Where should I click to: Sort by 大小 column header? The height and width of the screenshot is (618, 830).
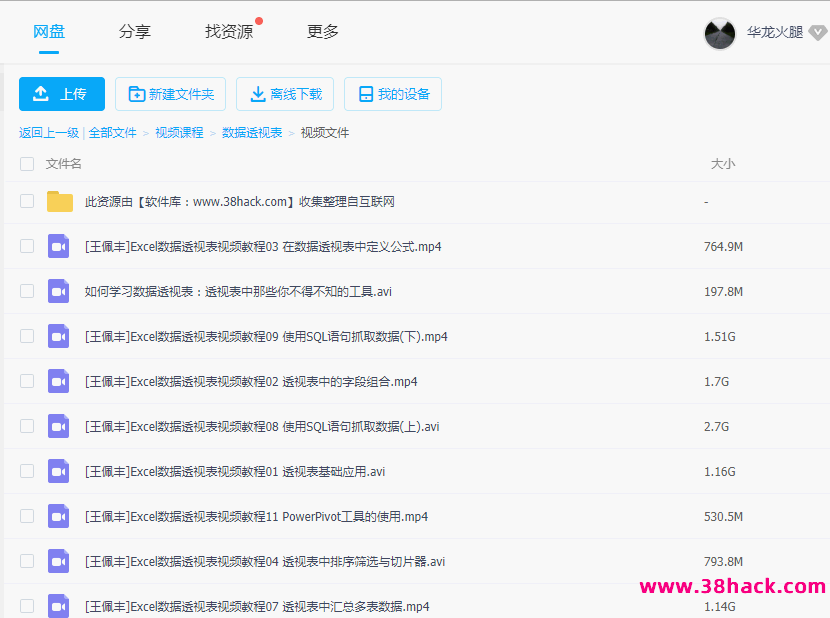click(723, 164)
